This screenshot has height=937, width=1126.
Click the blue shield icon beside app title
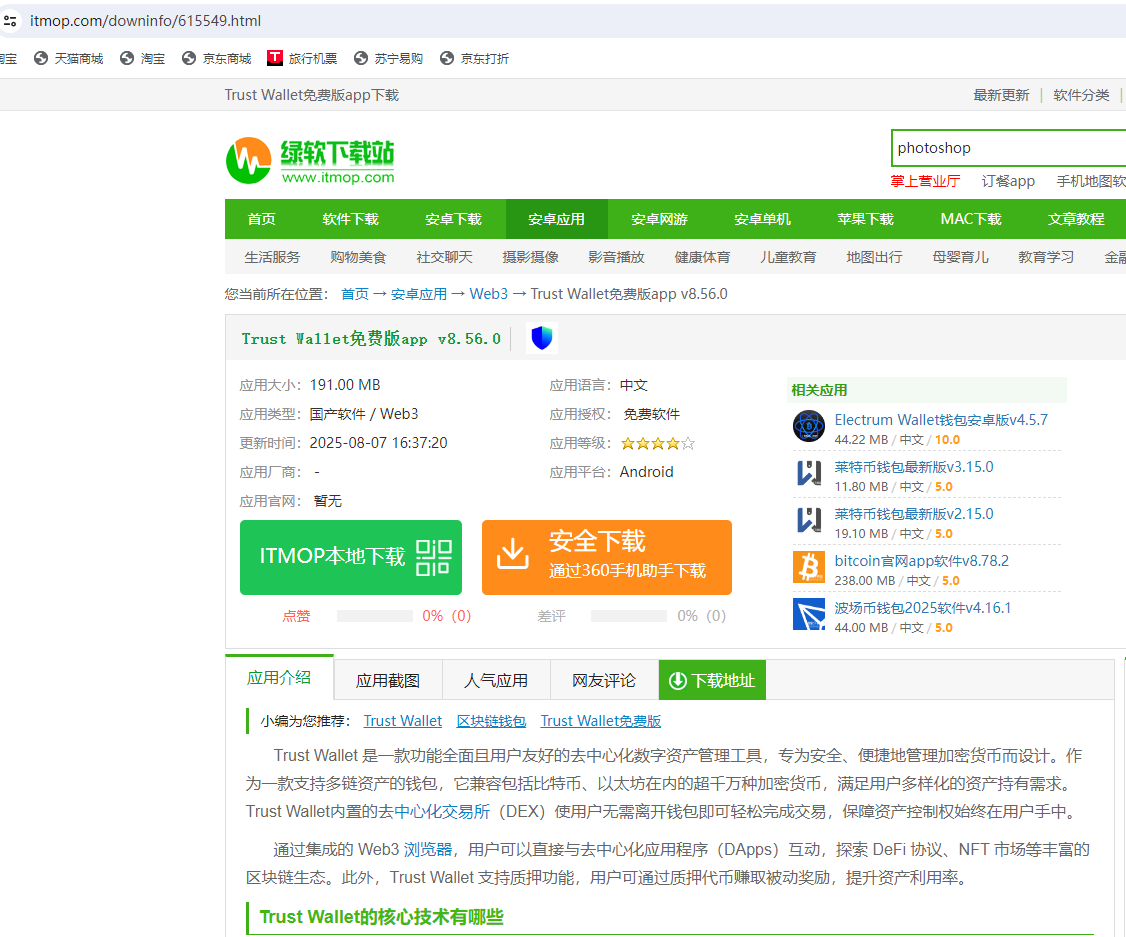[x=542, y=337]
